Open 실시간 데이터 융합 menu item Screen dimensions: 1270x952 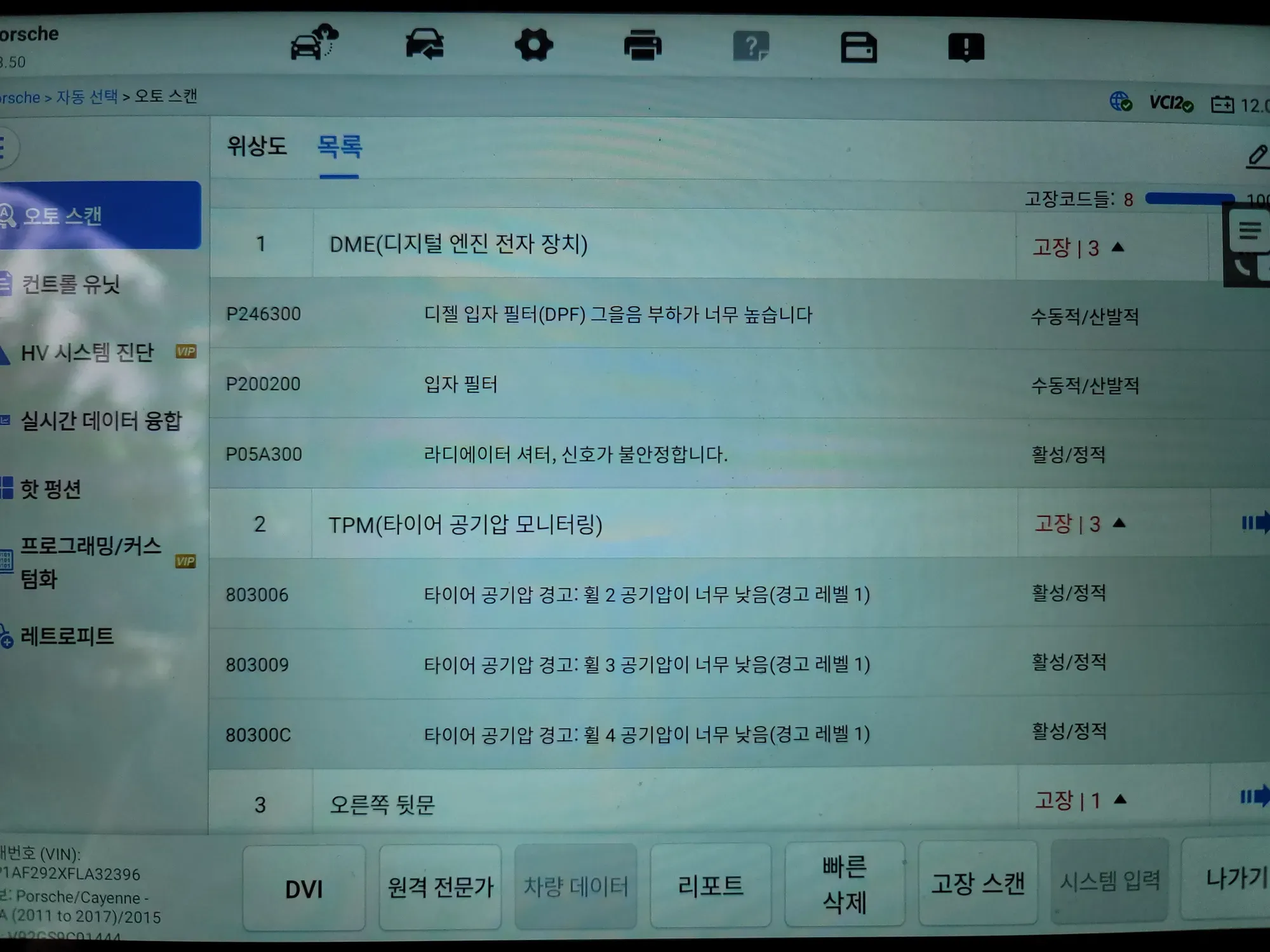102,420
